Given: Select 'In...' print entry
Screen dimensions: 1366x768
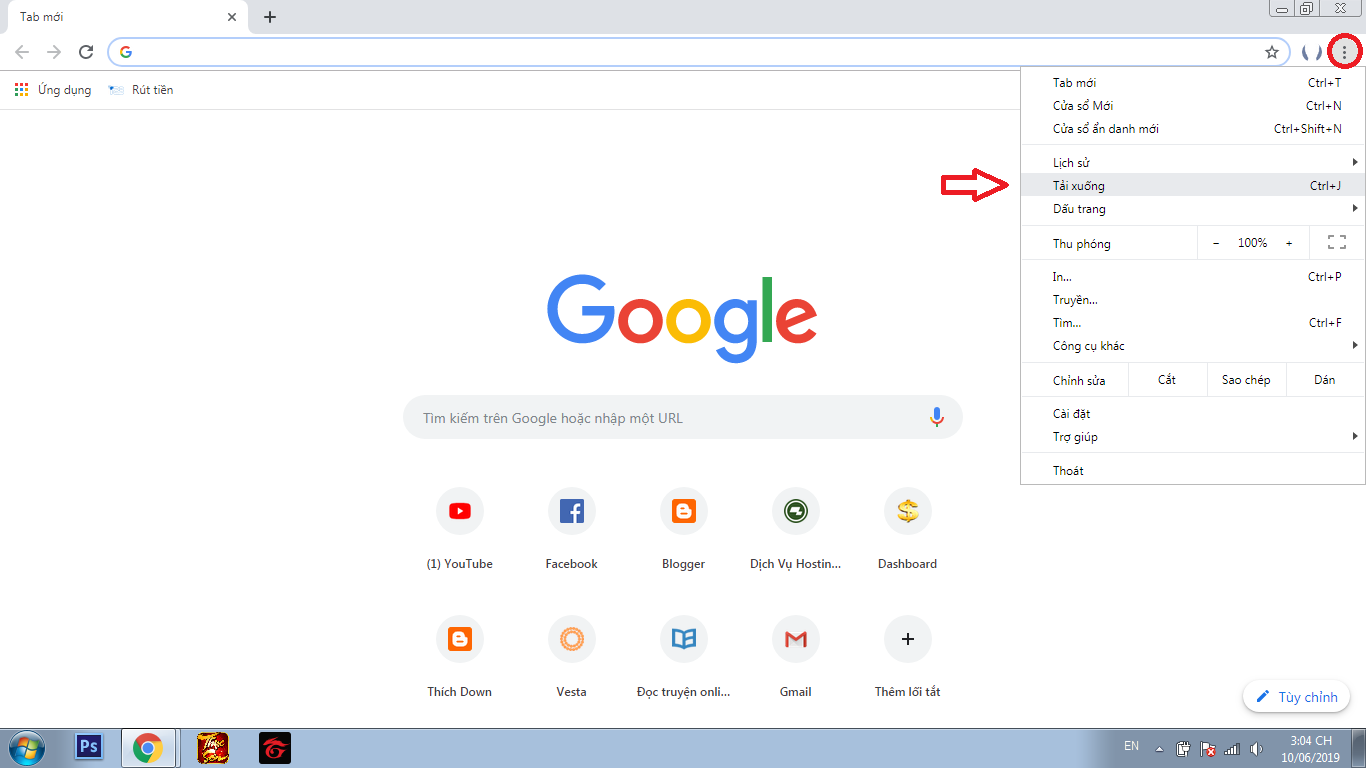Looking at the screenshot, I should click(x=1193, y=277).
